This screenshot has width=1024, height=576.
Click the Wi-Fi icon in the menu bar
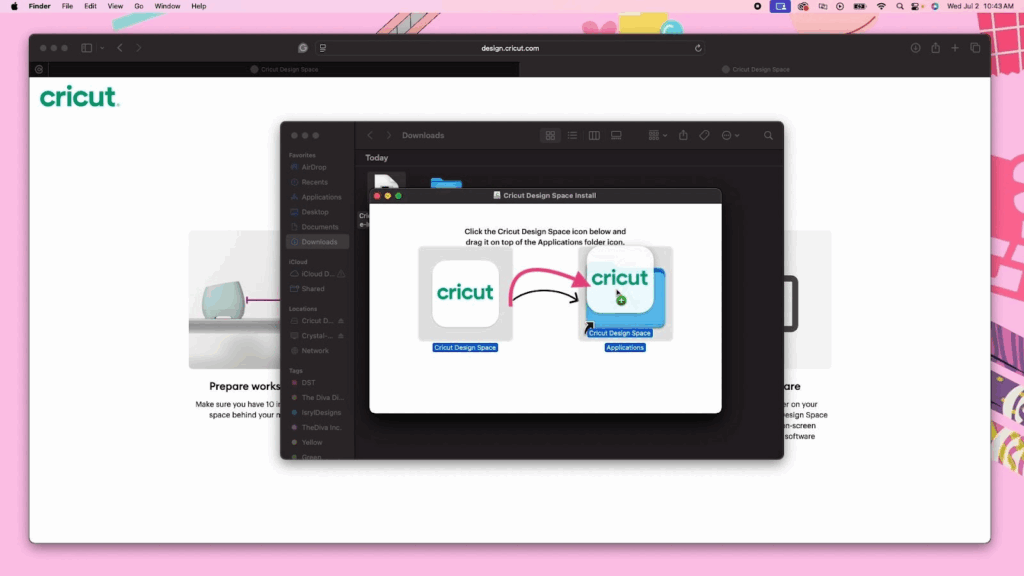[881, 6]
